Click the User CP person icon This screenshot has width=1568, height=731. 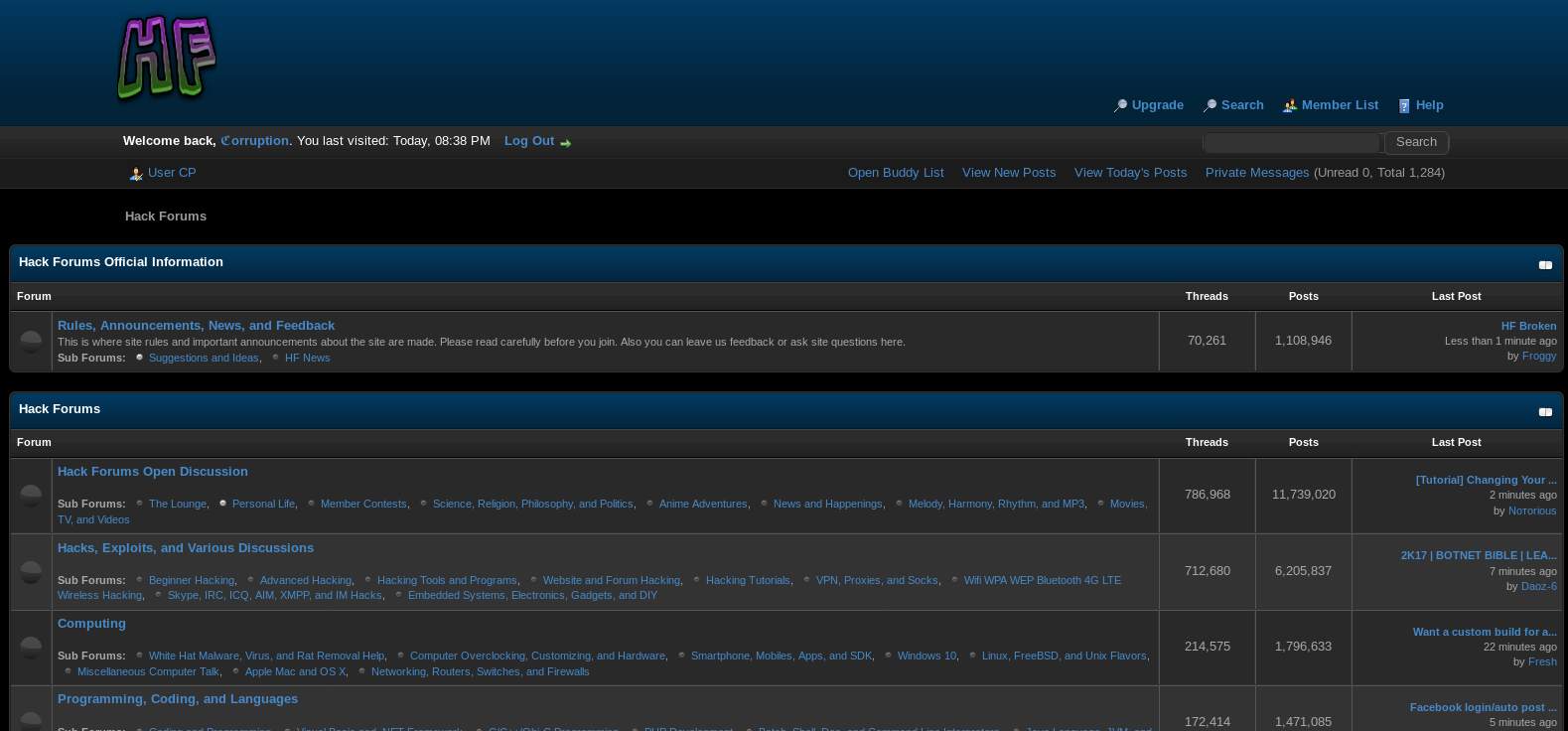(x=136, y=174)
